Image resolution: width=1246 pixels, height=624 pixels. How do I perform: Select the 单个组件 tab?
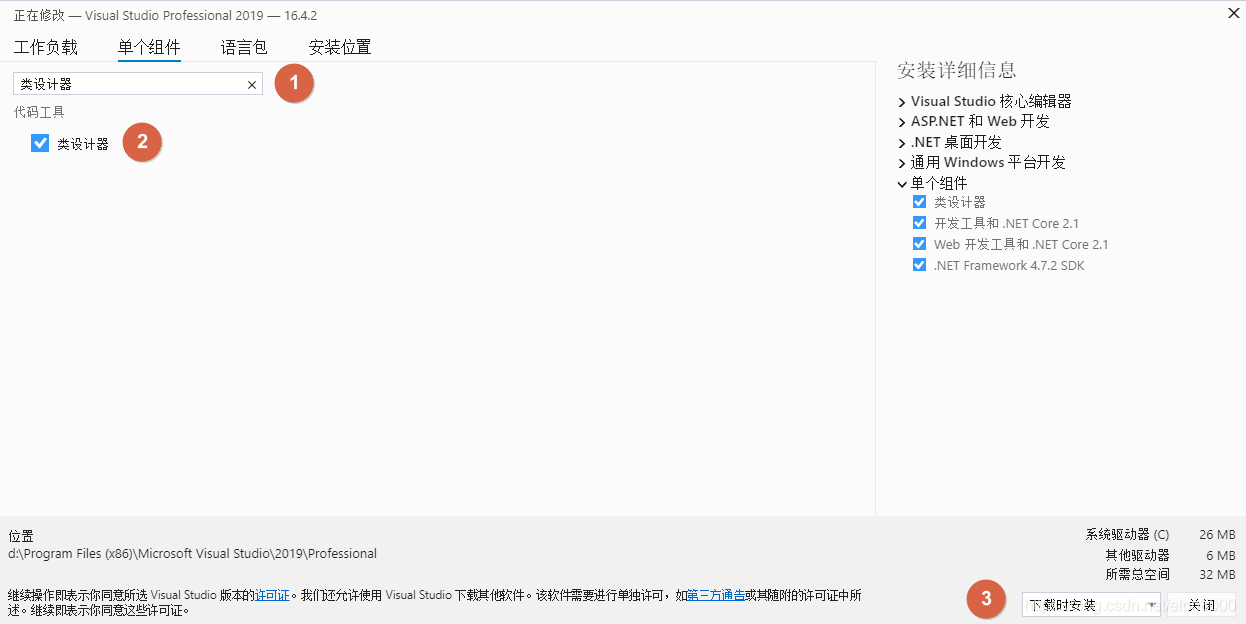click(149, 47)
